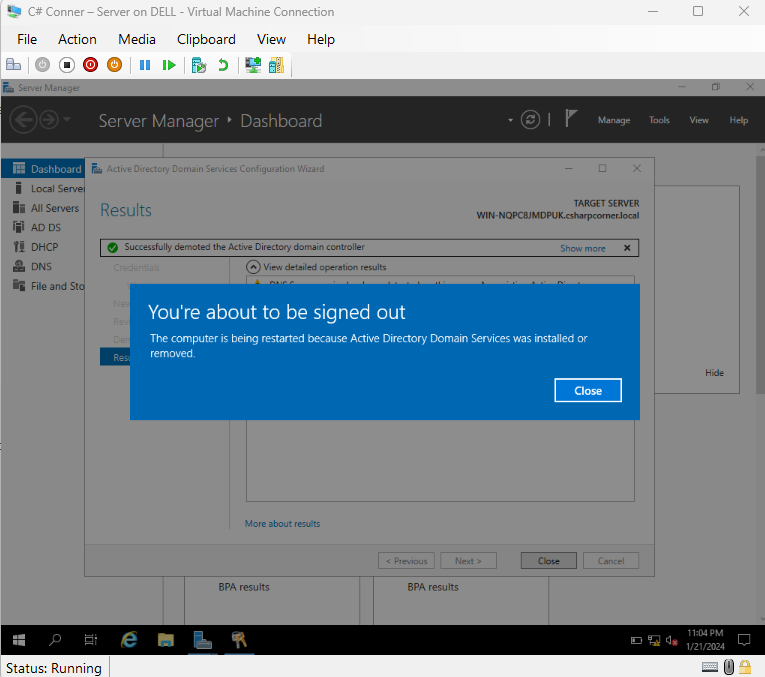765x677 pixels.
Task: Open Task View on the taskbar
Action: (91, 639)
